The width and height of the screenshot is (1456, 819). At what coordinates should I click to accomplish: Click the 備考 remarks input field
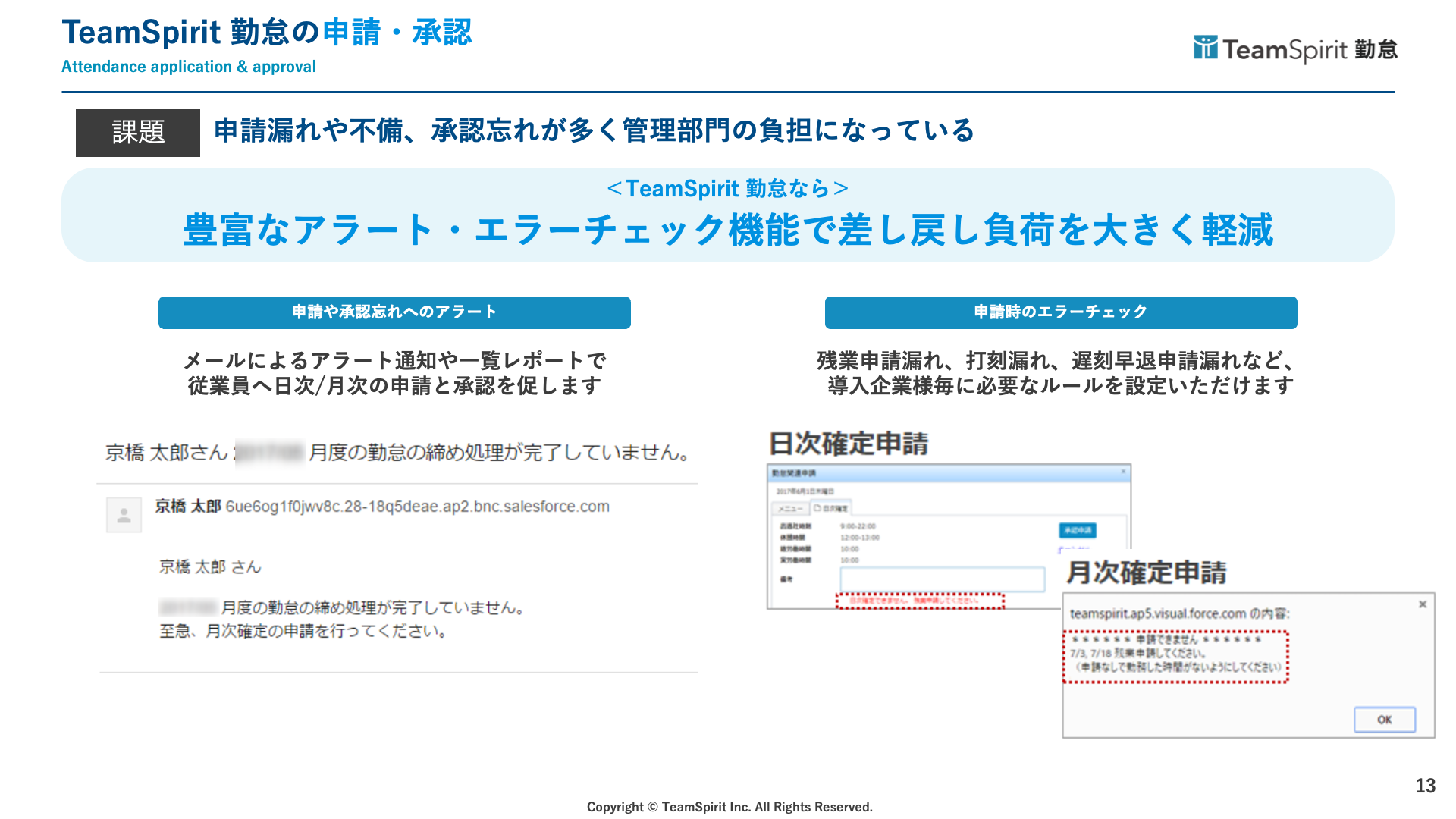942,579
